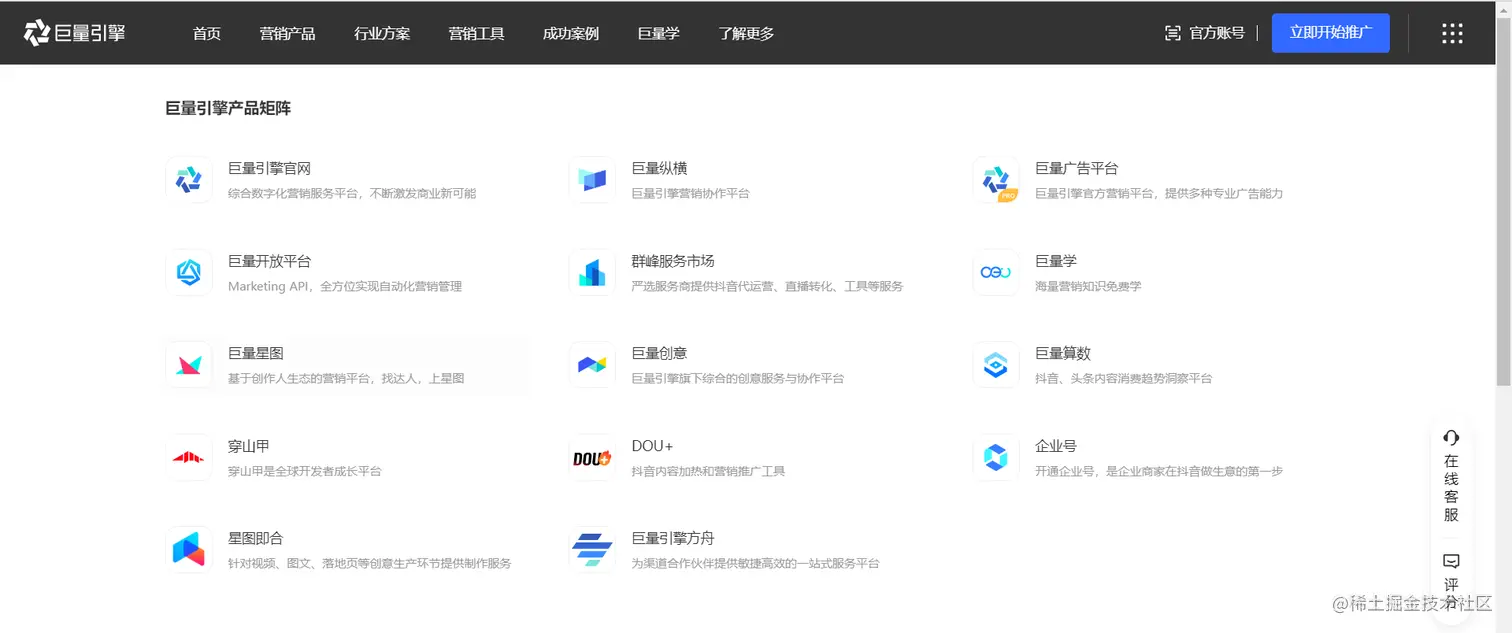Screen dimensions: 1512x633
Task: Open the 巨量引擎方舟 icon
Action: tap(592, 550)
